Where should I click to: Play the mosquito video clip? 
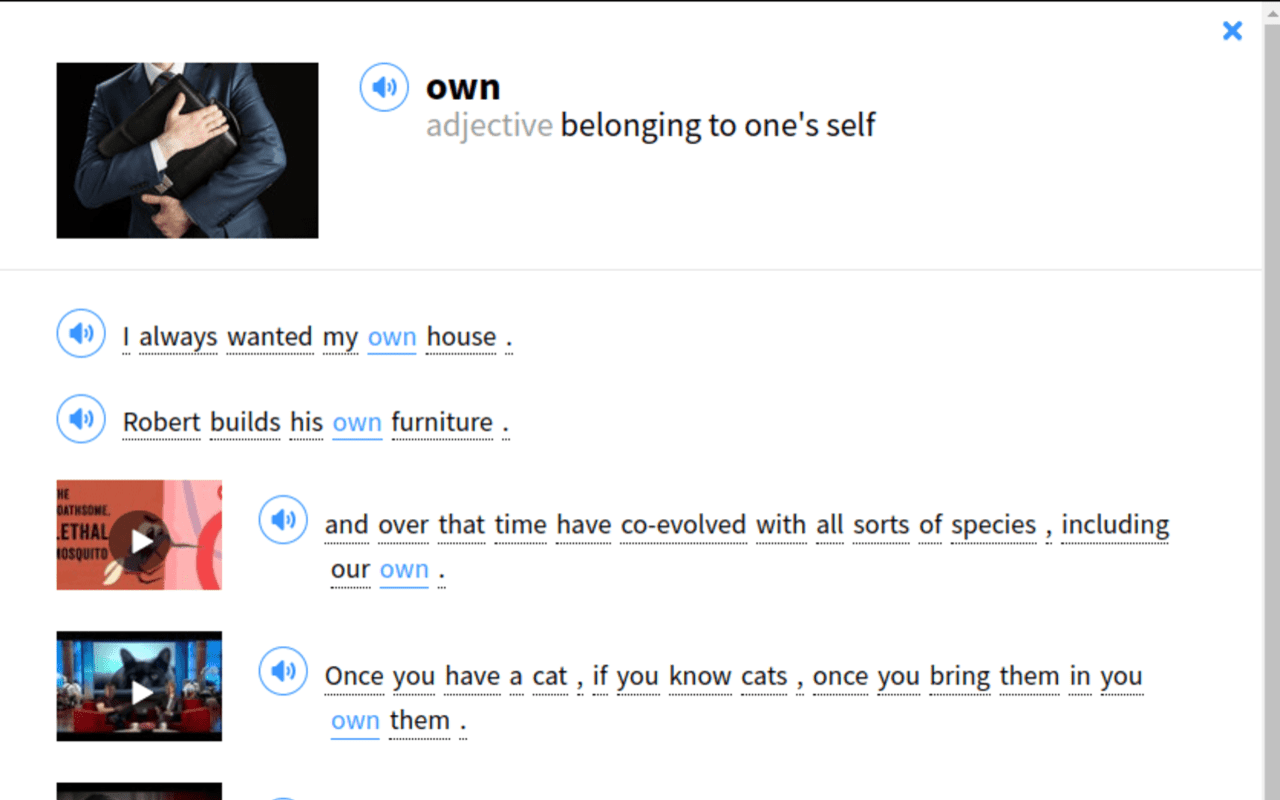tap(140, 536)
